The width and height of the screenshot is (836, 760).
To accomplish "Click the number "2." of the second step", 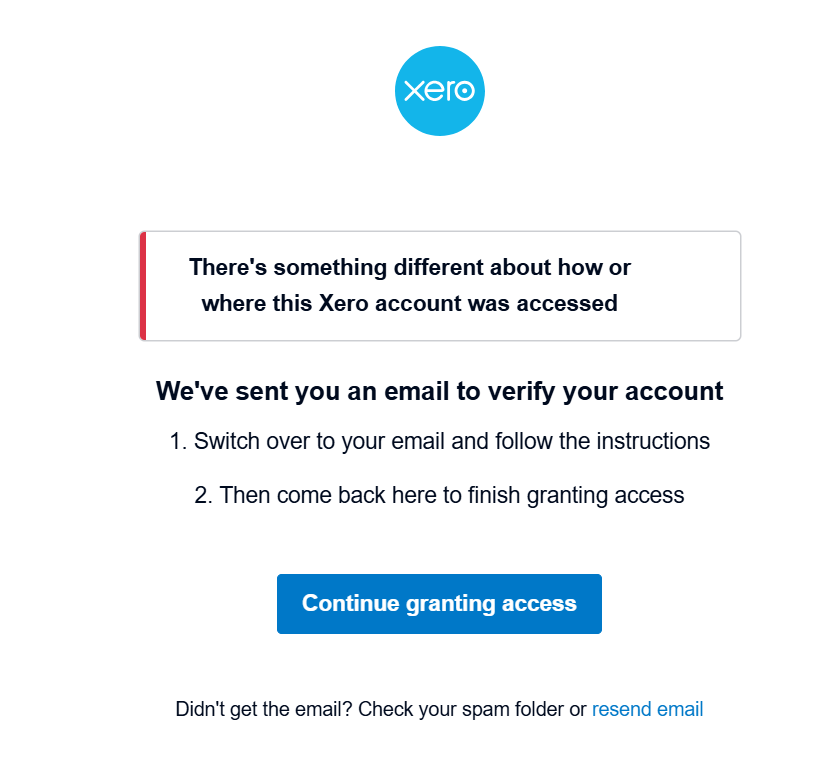I will [204, 495].
